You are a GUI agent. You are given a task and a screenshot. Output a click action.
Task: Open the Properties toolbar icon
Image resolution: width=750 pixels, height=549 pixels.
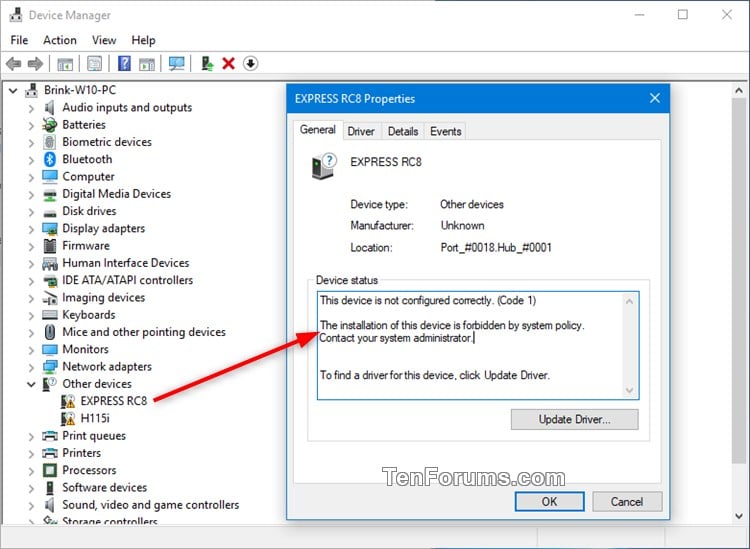pyautogui.click(x=94, y=63)
